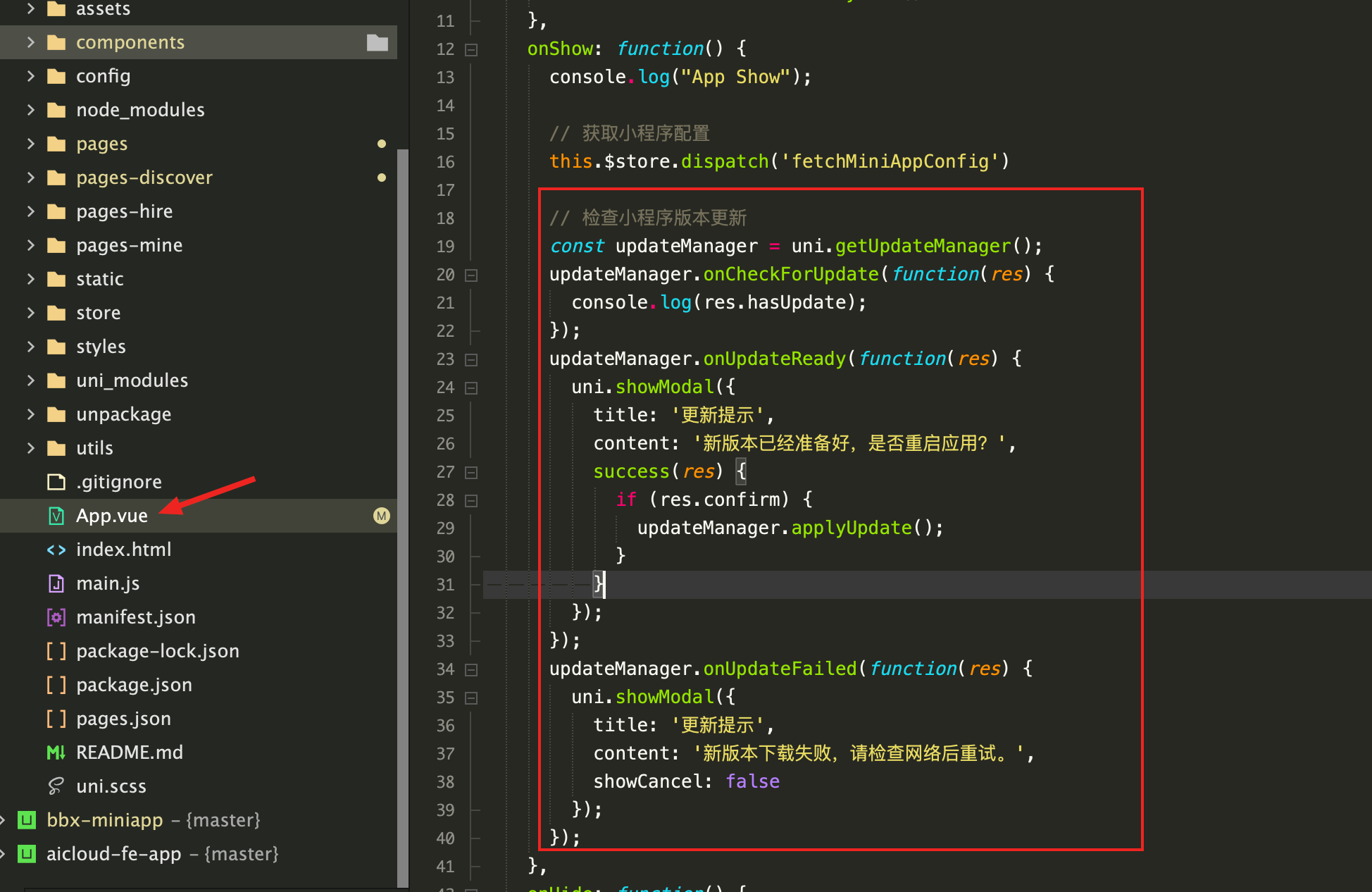This screenshot has width=1372, height=892.
Task: Expand the node_modules folder chevron
Action: (30, 110)
